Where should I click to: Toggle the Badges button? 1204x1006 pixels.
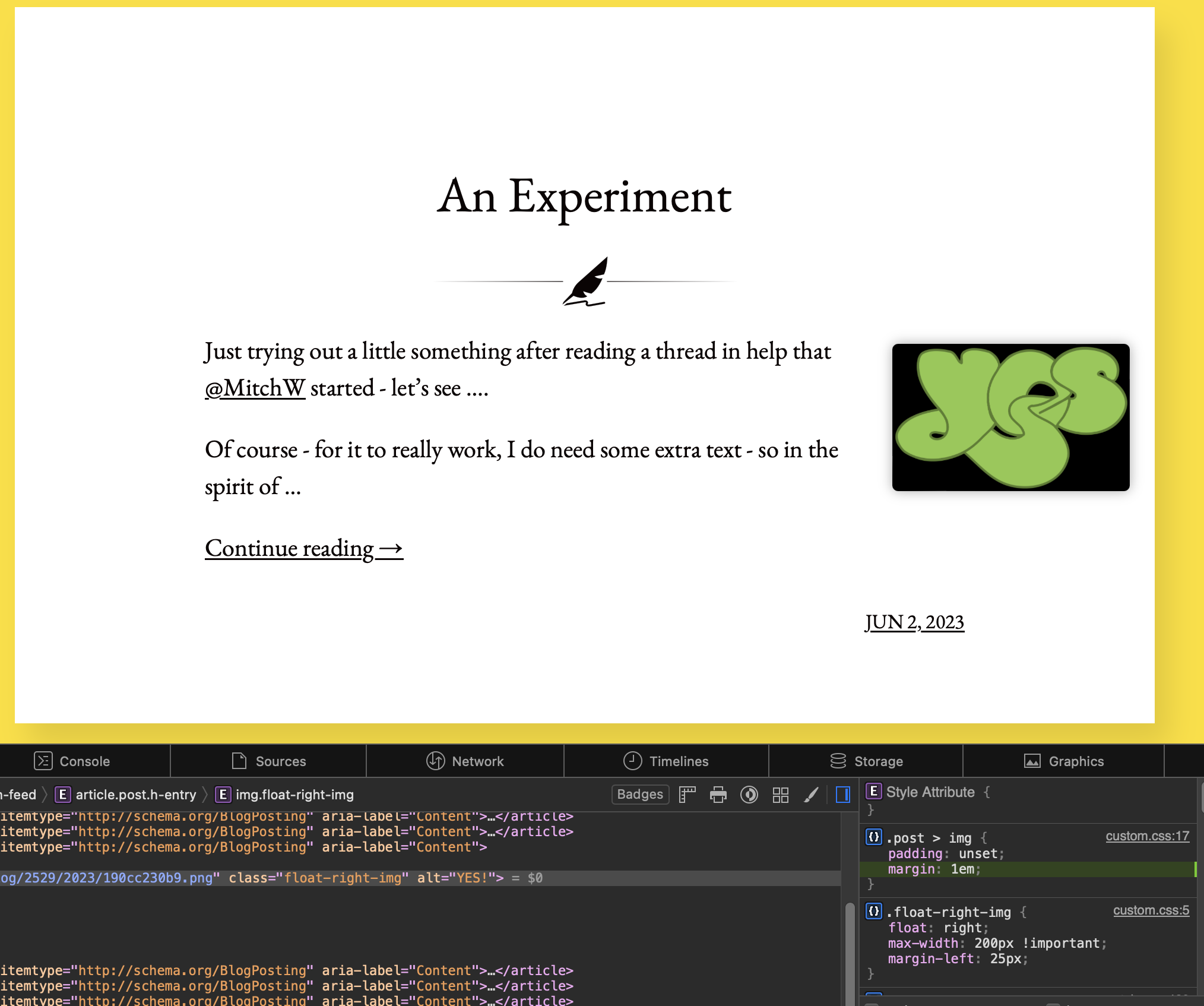640,794
